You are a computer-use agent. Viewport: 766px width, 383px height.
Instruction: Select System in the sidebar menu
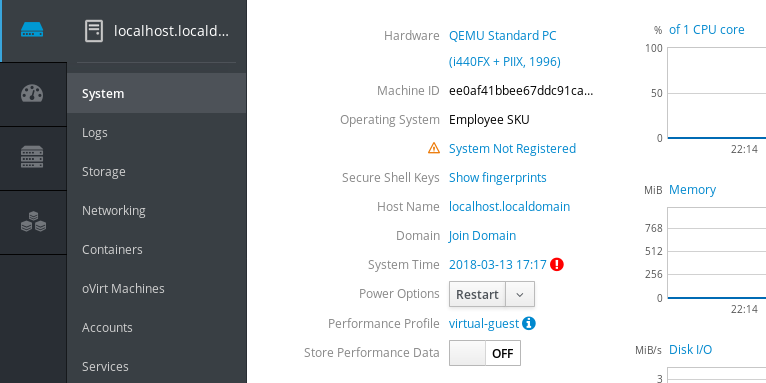[x=156, y=93]
